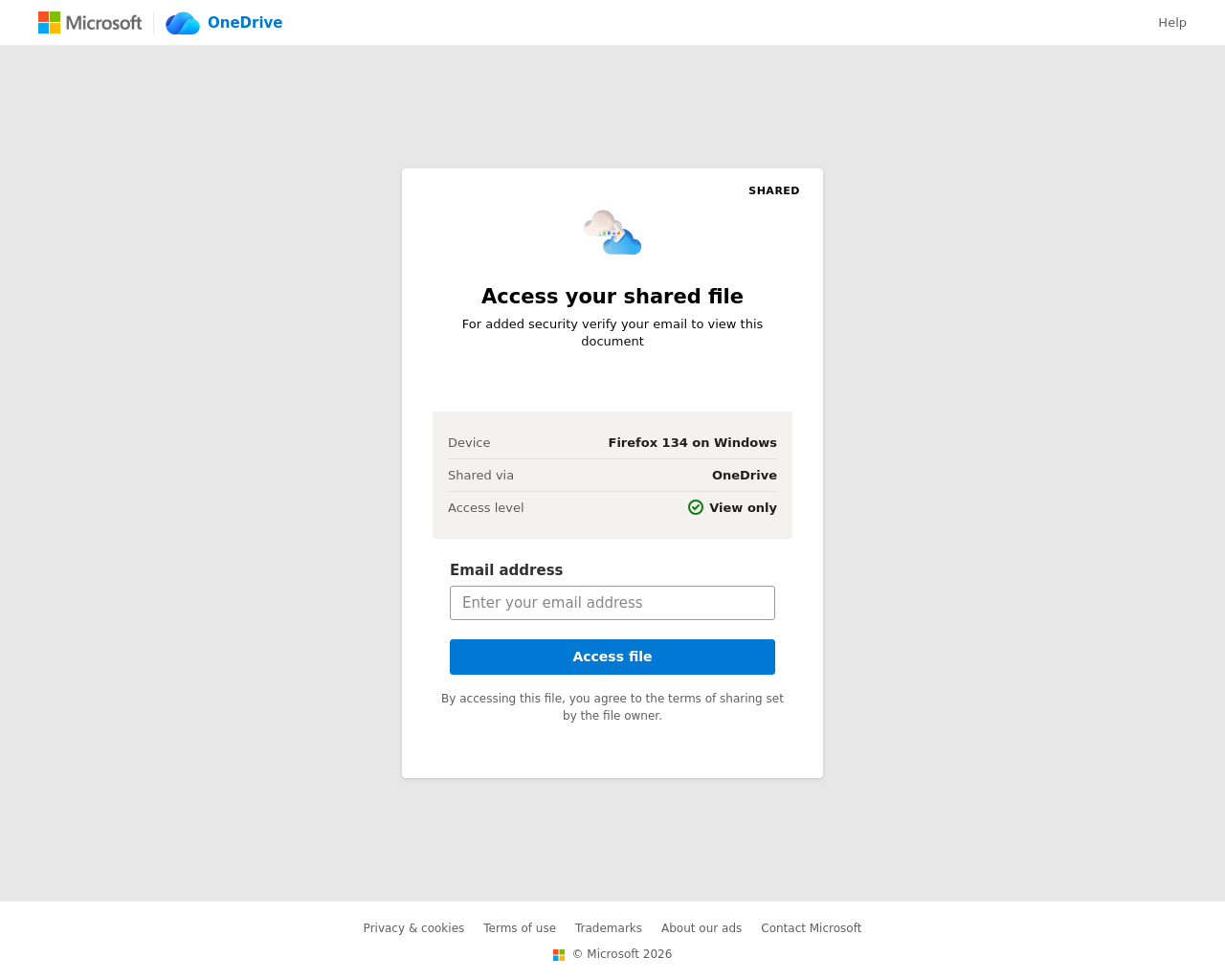Screen dimensions: 1225x980
Task: Click the Access file button
Action: (612, 657)
